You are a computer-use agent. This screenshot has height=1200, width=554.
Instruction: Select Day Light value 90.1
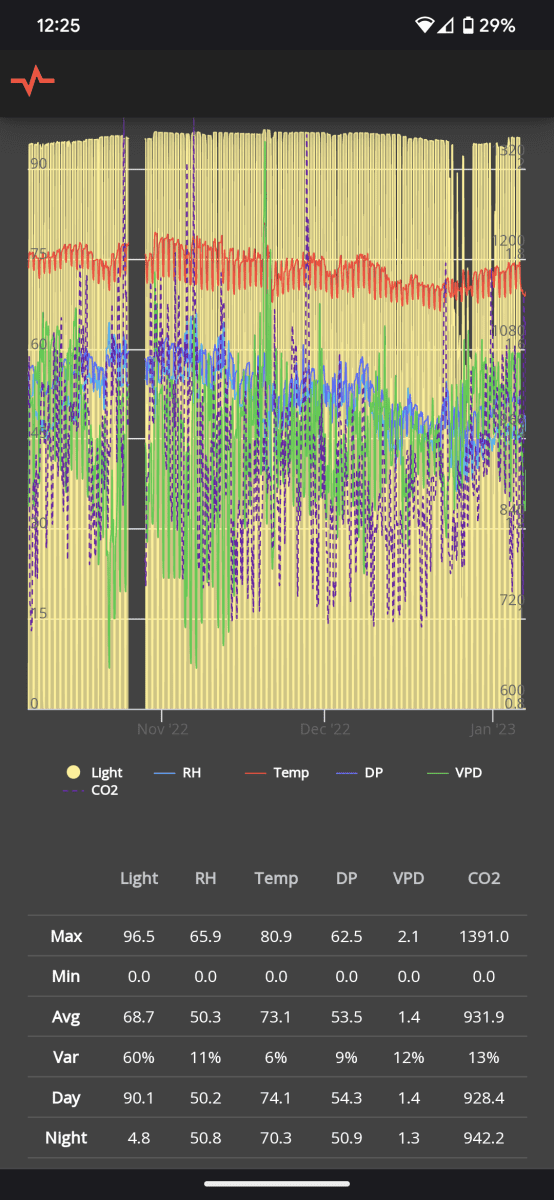click(139, 1097)
